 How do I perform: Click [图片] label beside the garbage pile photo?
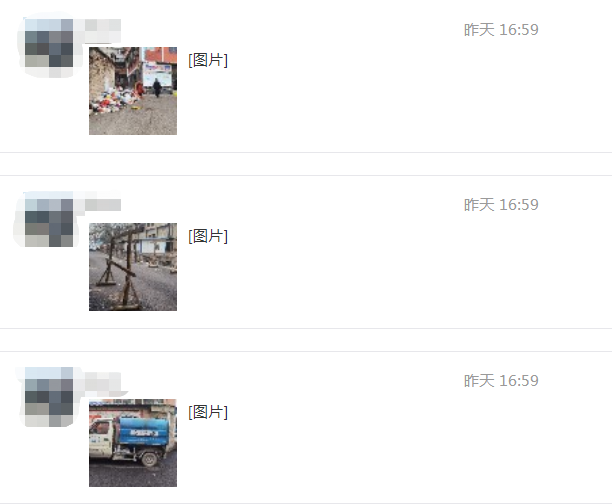208,60
